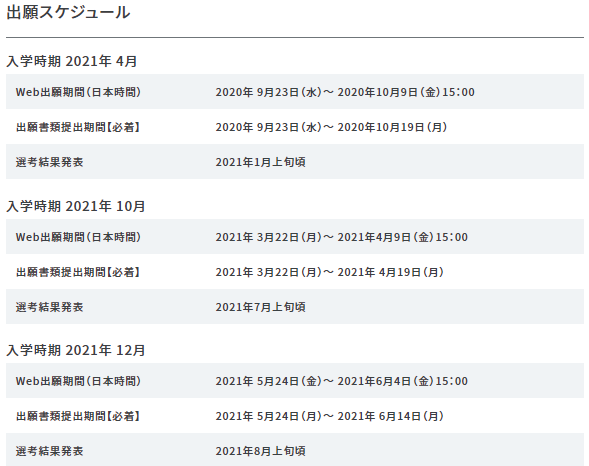Click the 2021年 6月14日(月) document deadline
589x466 pixels.
tap(391, 416)
